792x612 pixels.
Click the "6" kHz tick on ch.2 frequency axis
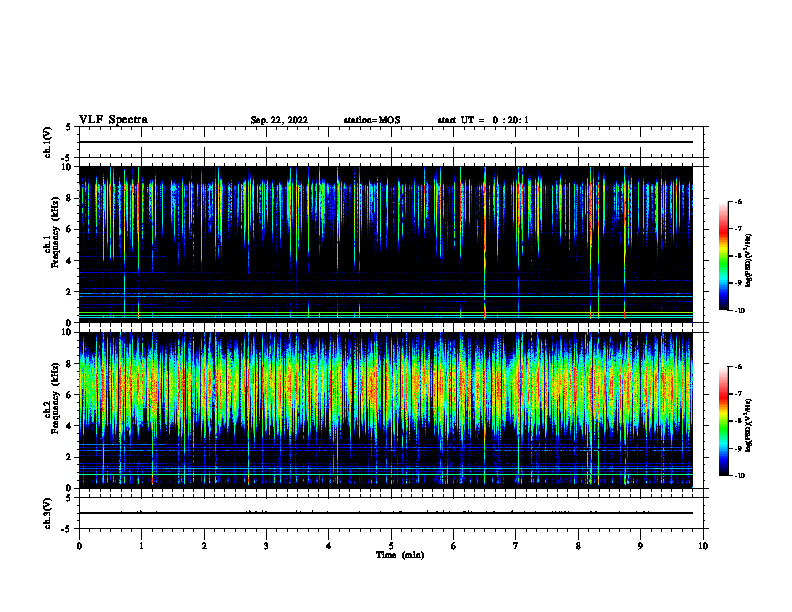(x=70, y=395)
